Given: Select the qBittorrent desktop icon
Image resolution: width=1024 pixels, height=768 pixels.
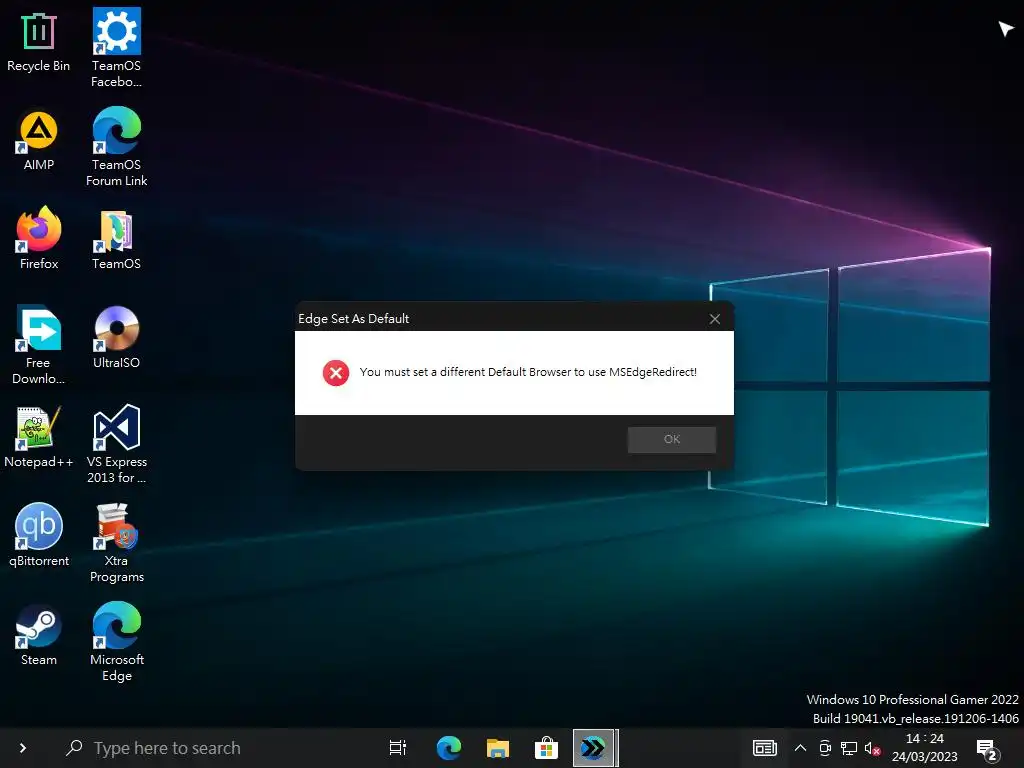Looking at the screenshot, I should 39,536.
